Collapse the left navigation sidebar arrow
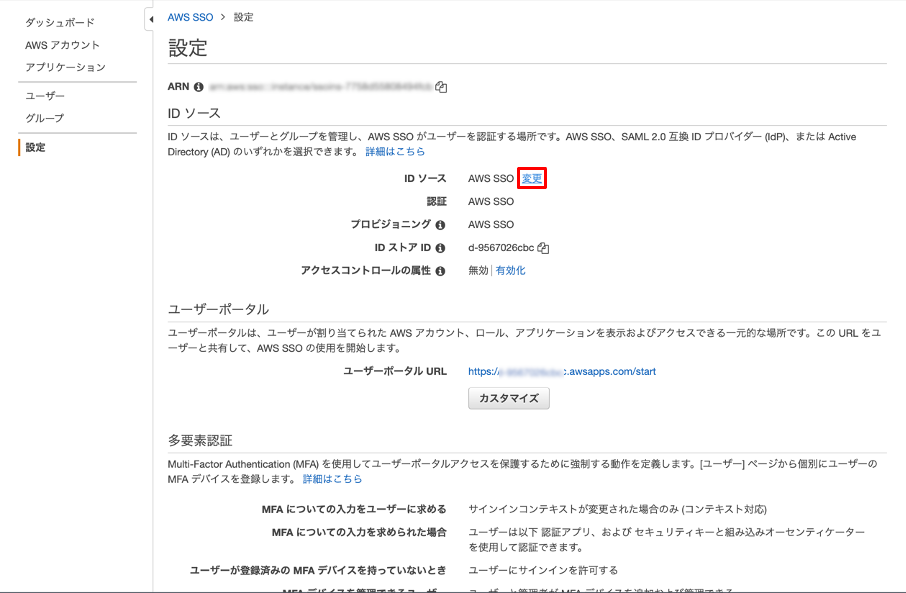 150,19
